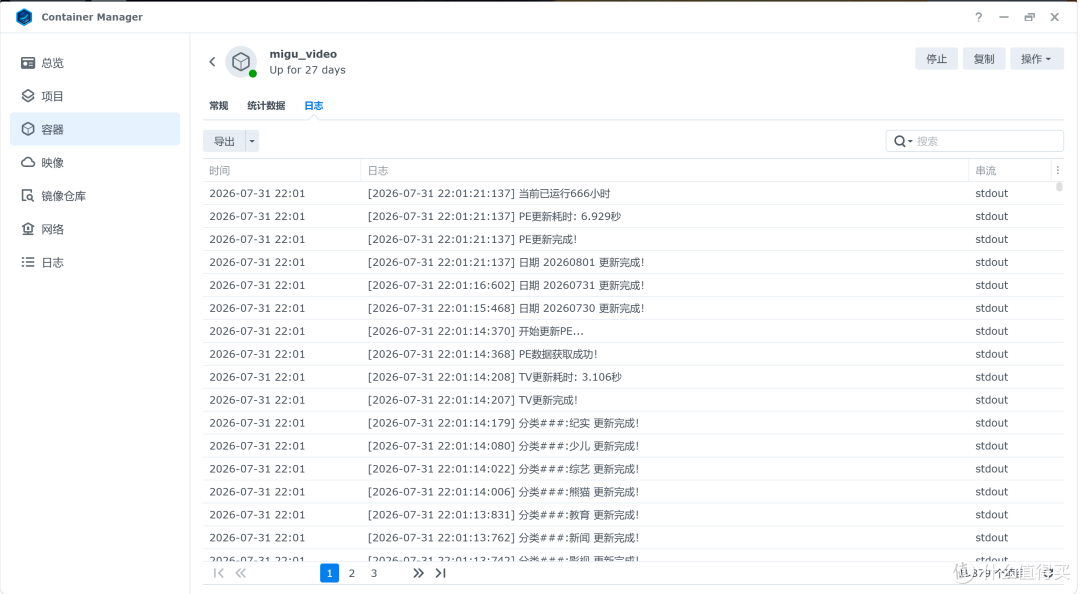Image resolution: width=1080 pixels, height=594 pixels.
Task: Switch to 常规 general tab
Action: 218,105
